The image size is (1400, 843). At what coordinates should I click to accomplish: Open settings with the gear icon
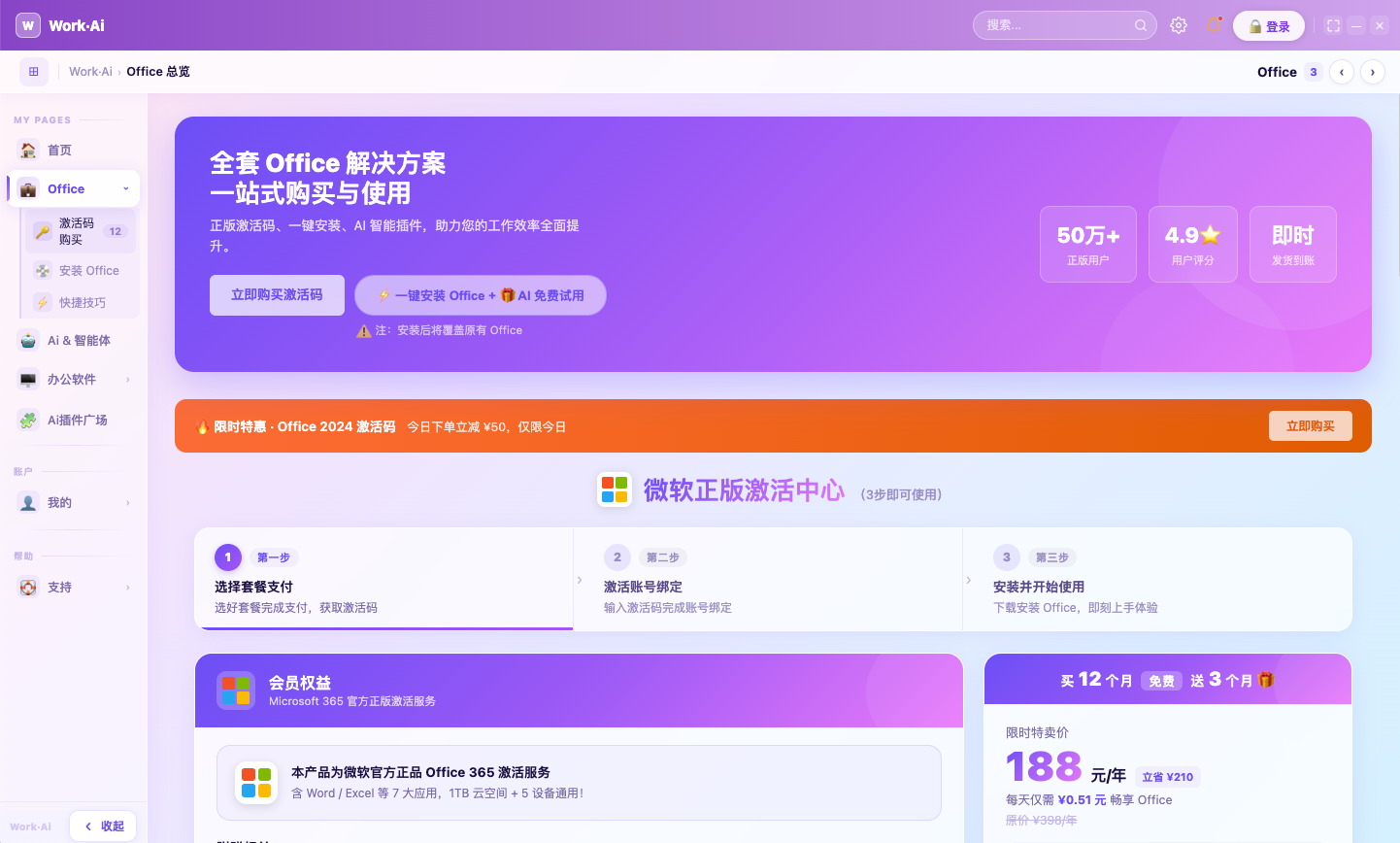pos(1179,25)
